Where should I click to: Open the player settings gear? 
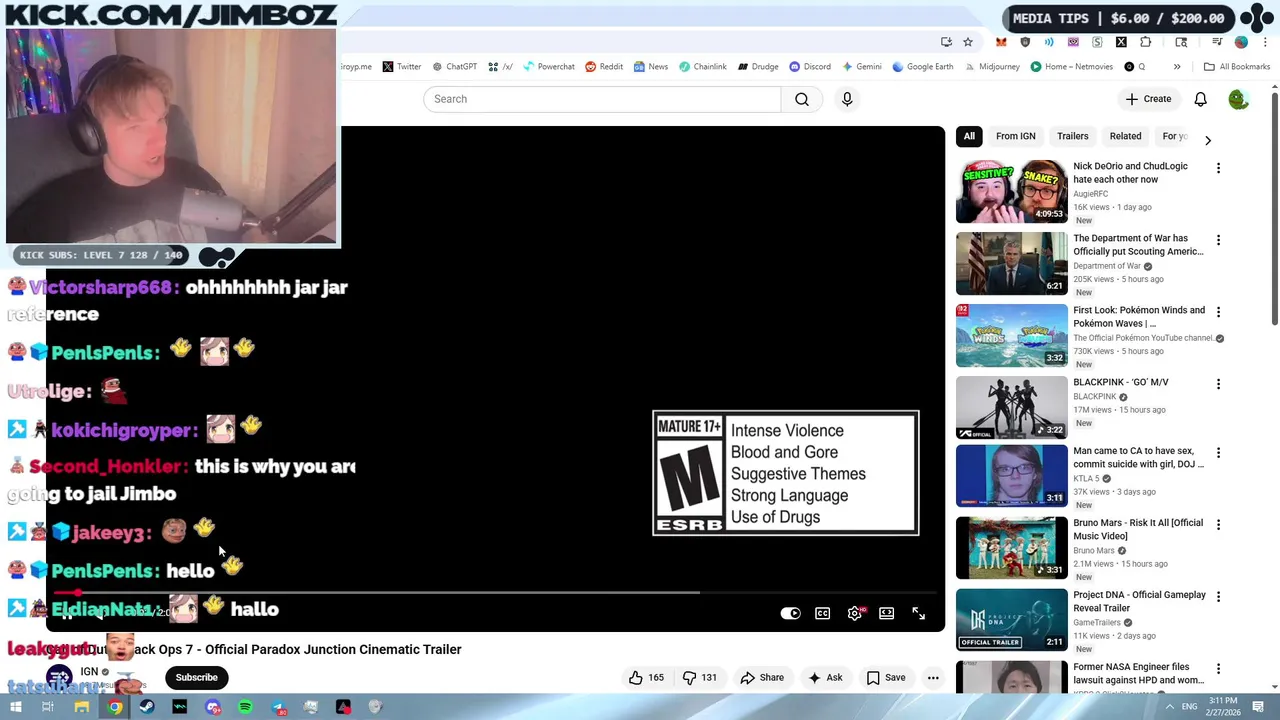click(854, 613)
